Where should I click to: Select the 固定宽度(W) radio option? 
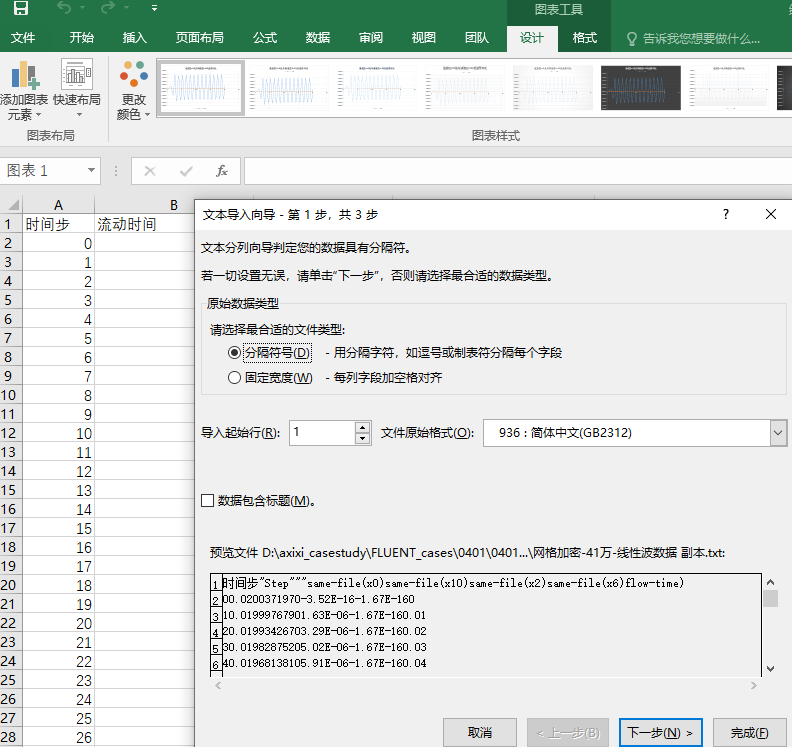click(234, 378)
